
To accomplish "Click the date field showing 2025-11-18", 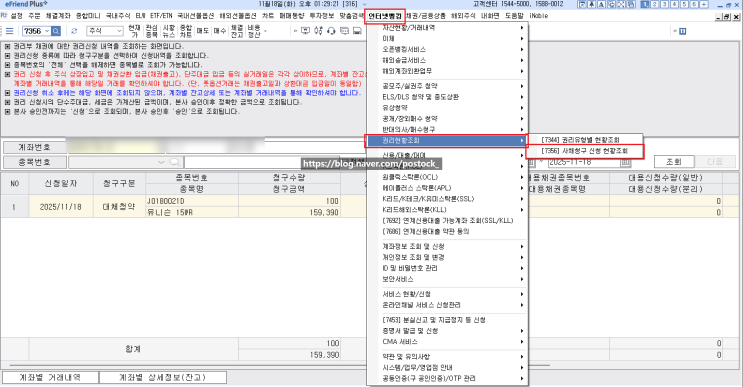I will pyautogui.click(x=584, y=162).
